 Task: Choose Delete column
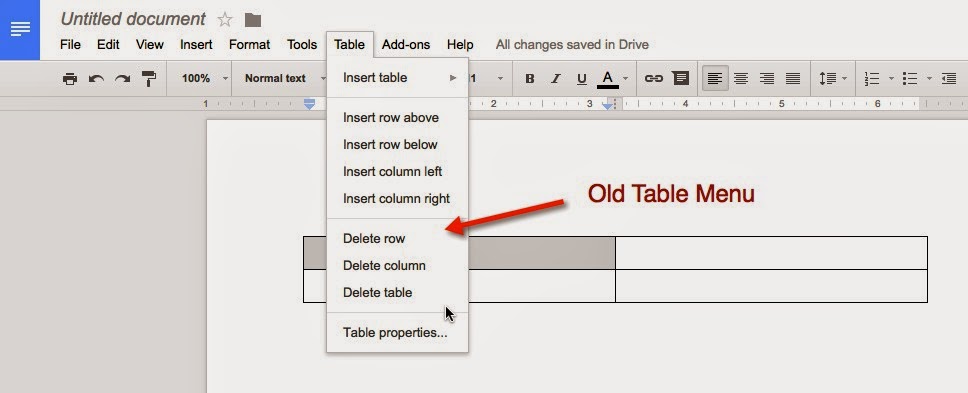pos(398,265)
